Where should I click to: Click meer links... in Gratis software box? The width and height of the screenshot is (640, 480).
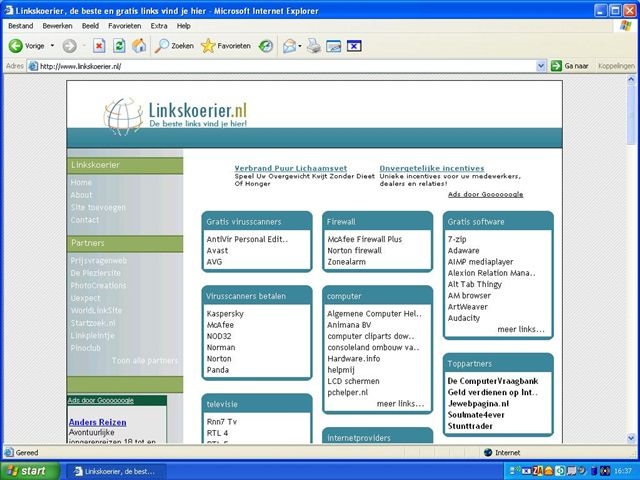[x=521, y=329]
